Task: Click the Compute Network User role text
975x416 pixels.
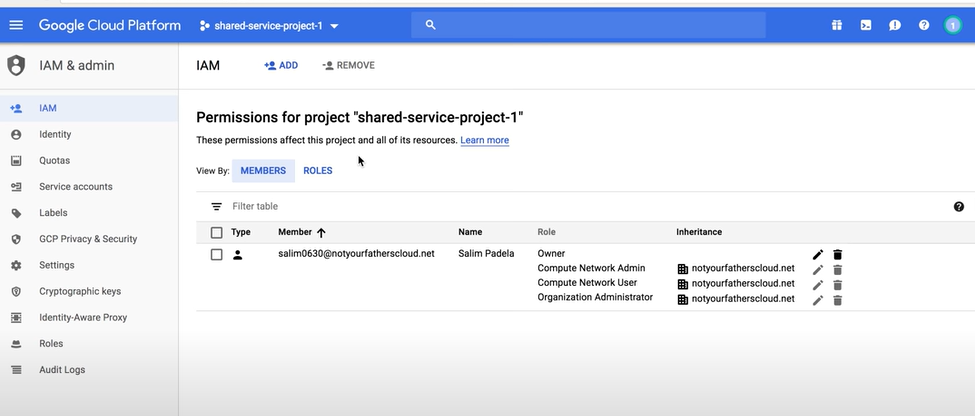Action: pyautogui.click(x=588, y=283)
